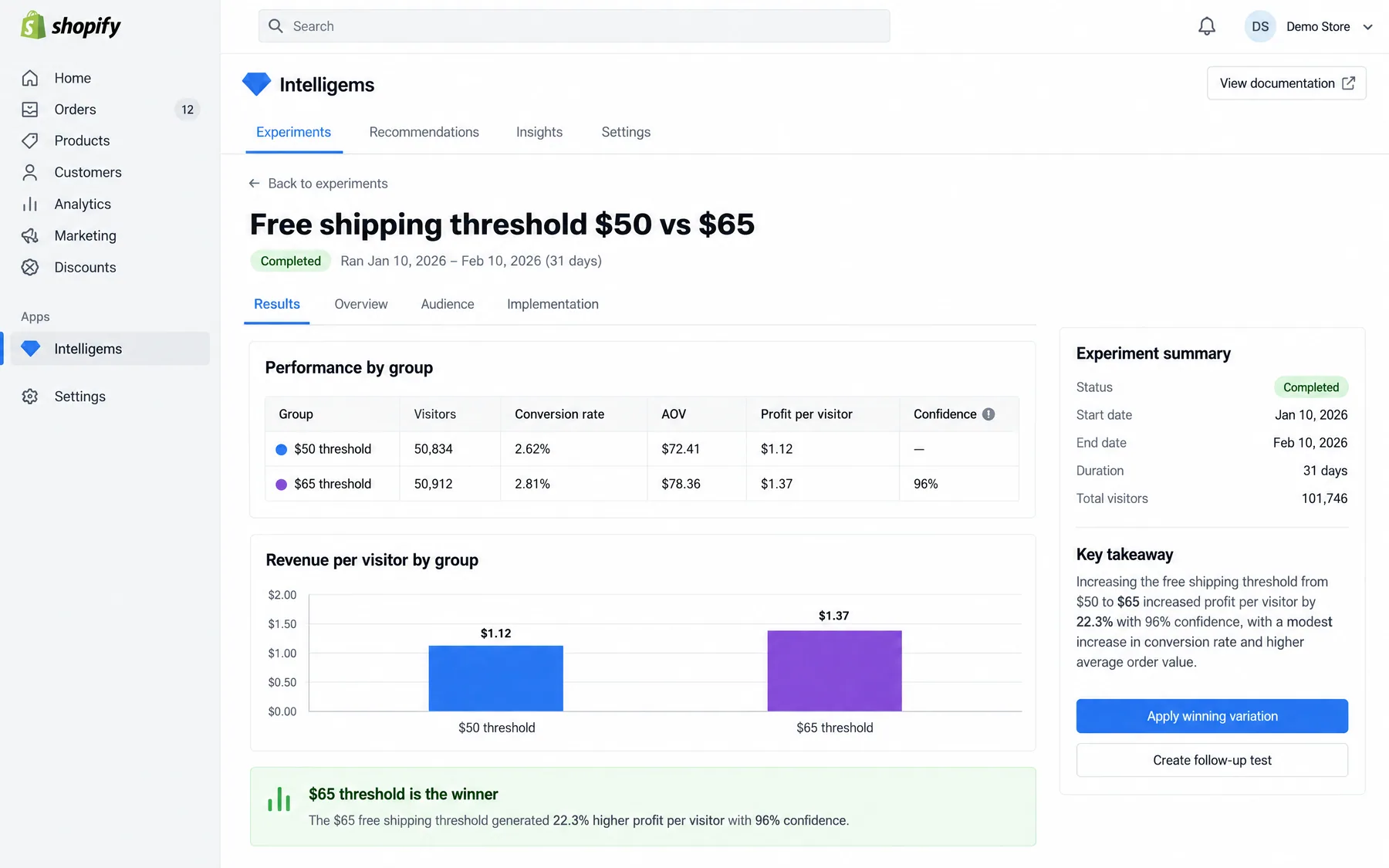
Task: Click Create follow-up test button
Action: point(1212,760)
